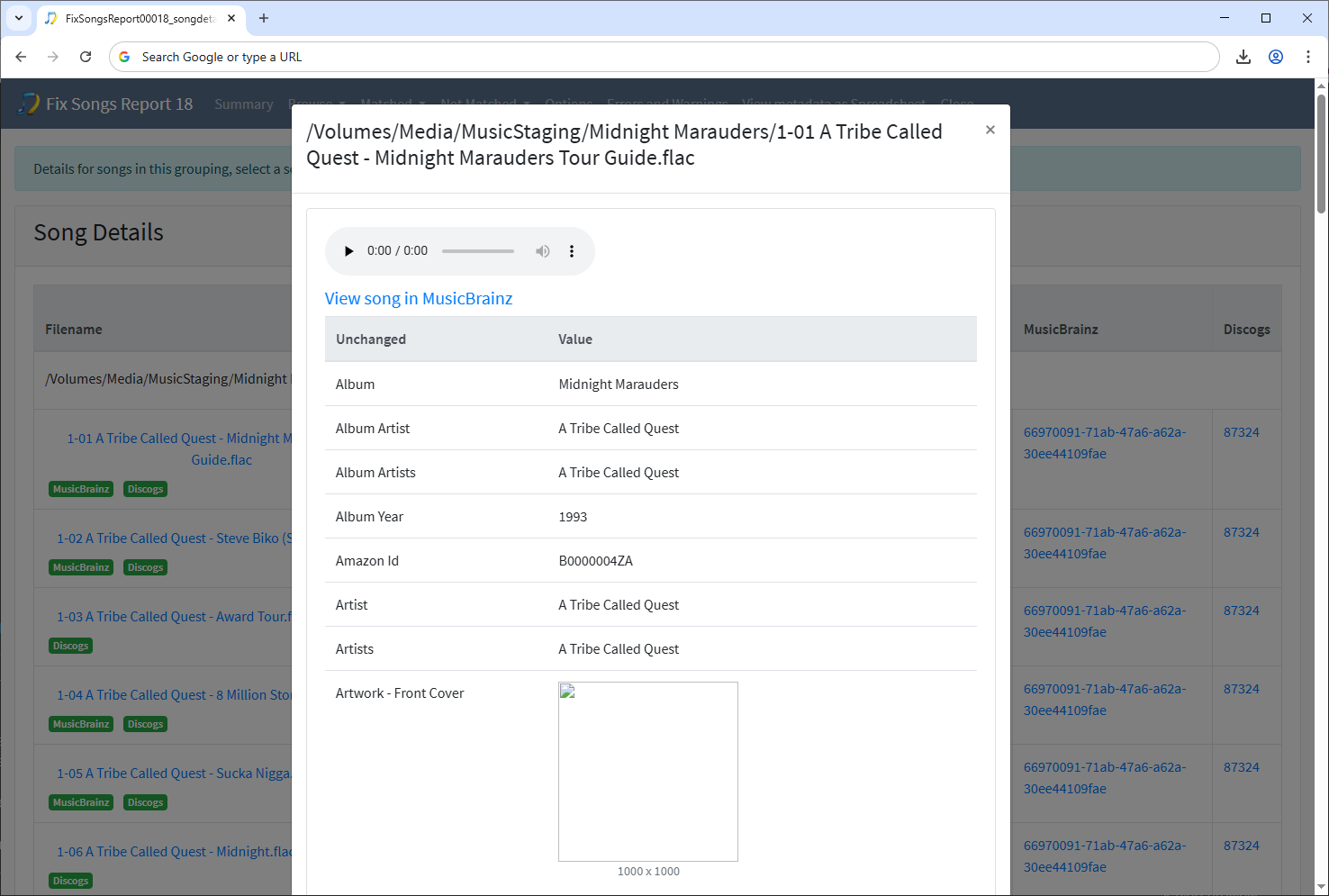Click the Front Cover artwork thumbnail
The width and height of the screenshot is (1329, 896).
pos(648,772)
